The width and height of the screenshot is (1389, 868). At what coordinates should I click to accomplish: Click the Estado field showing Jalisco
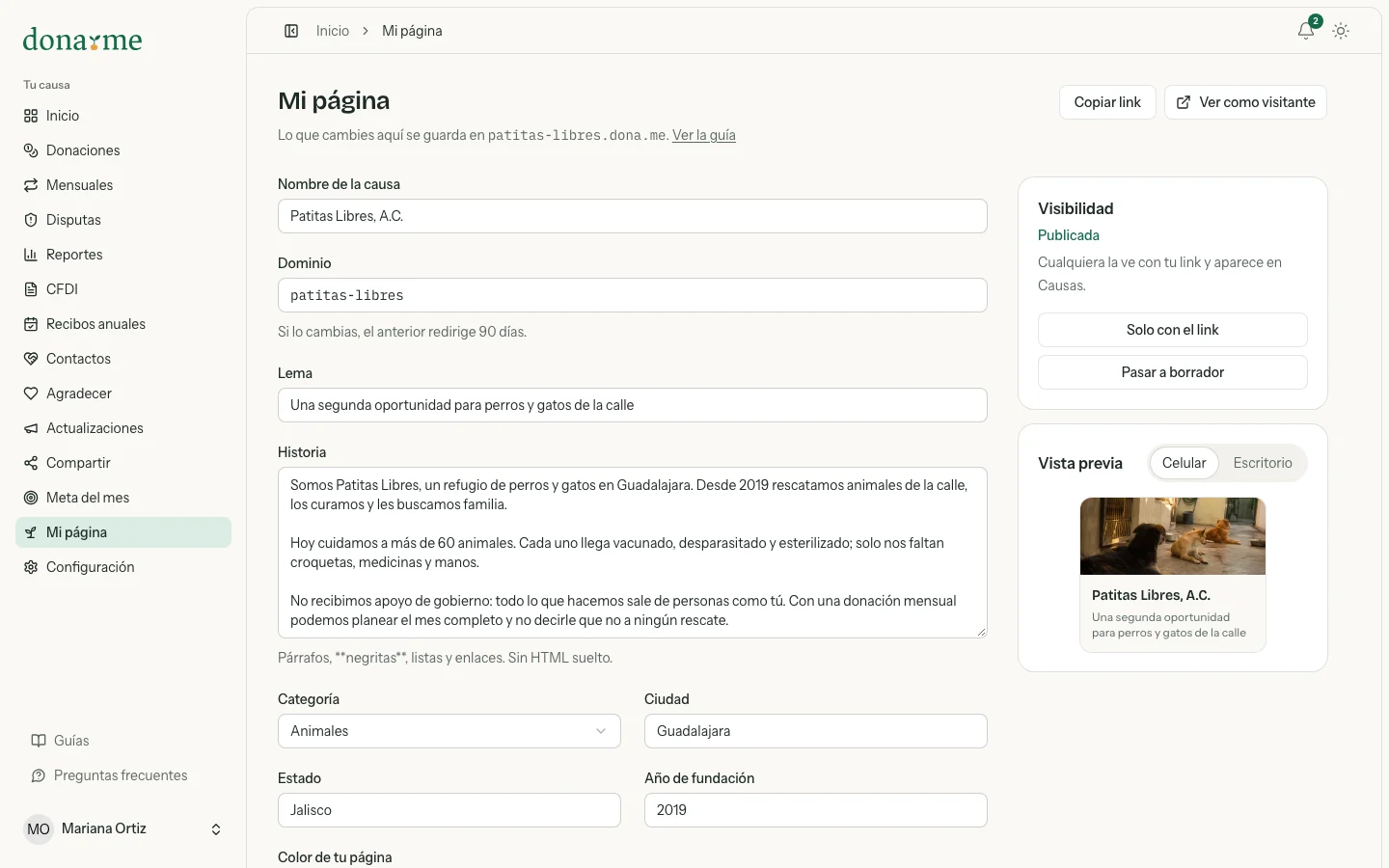click(449, 810)
